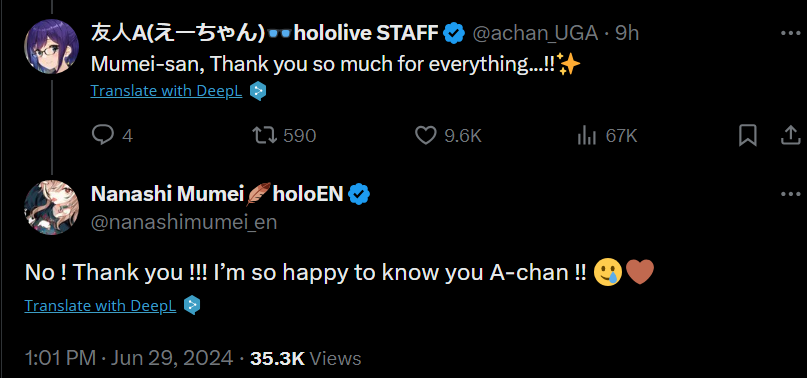Screen dimensions: 807x378
Task: Click the share icon on the top tweet
Action: tap(790, 136)
